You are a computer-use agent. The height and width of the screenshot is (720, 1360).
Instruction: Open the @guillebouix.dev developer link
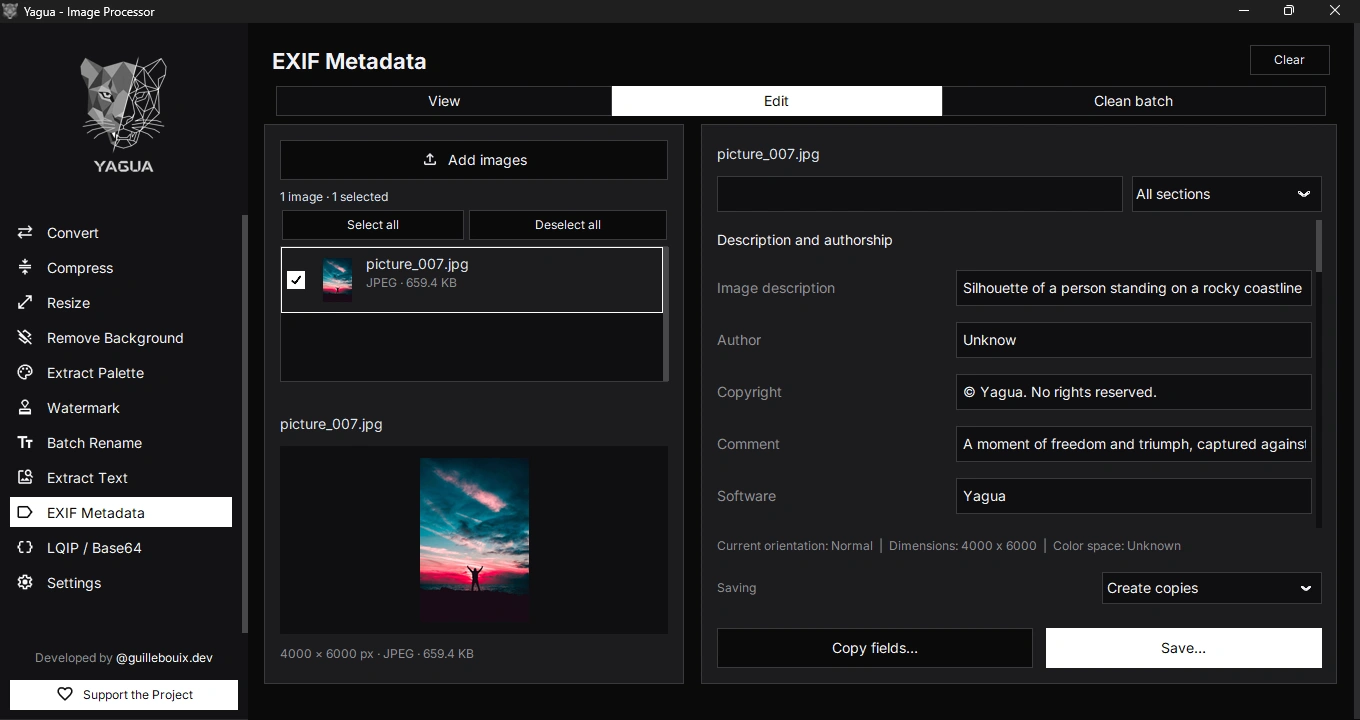164,658
